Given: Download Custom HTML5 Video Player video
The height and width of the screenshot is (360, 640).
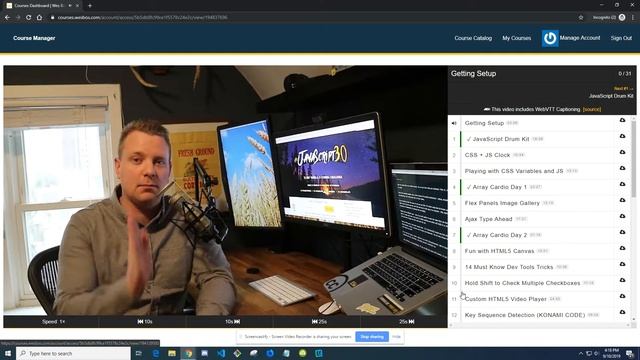Looking at the screenshot, I should coord(622,296).
